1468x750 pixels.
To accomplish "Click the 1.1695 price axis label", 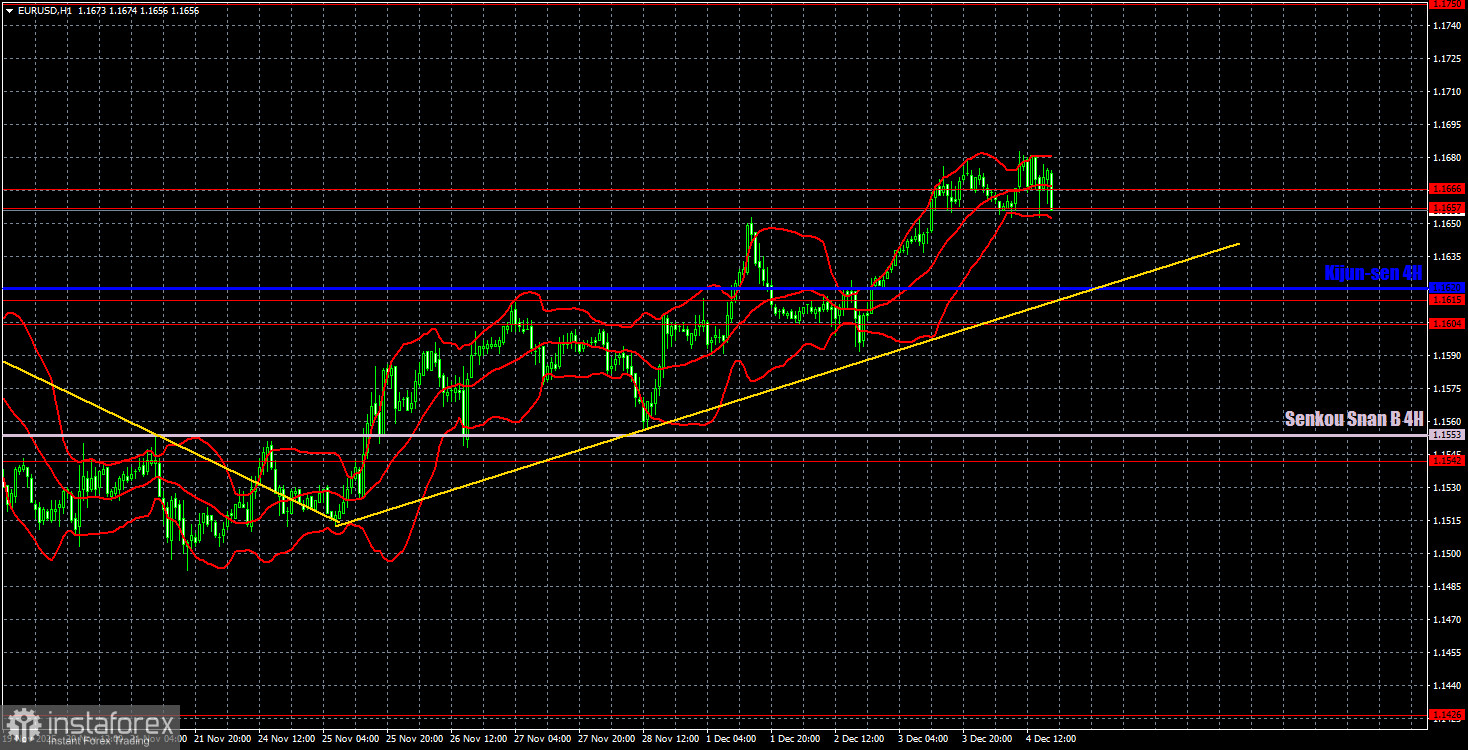I will click(x=1447, y=125).
